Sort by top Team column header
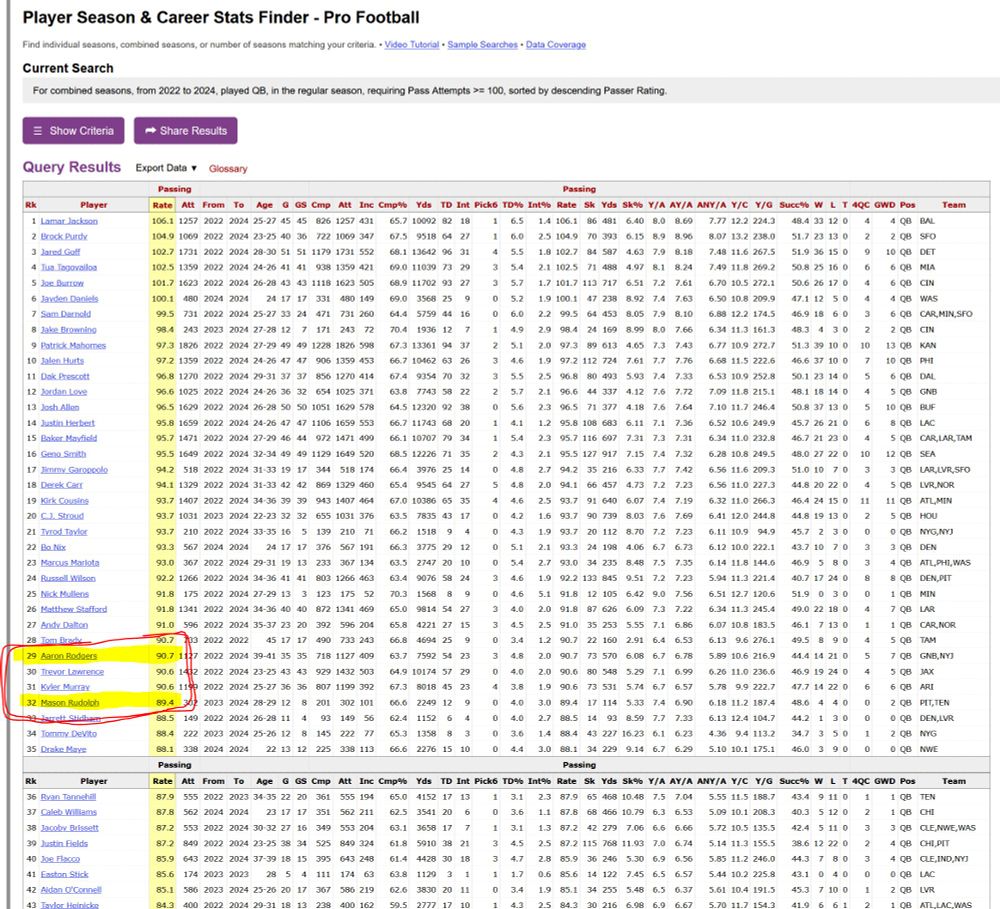This screenshot has width=1000, height=909. tap(953, 205)
